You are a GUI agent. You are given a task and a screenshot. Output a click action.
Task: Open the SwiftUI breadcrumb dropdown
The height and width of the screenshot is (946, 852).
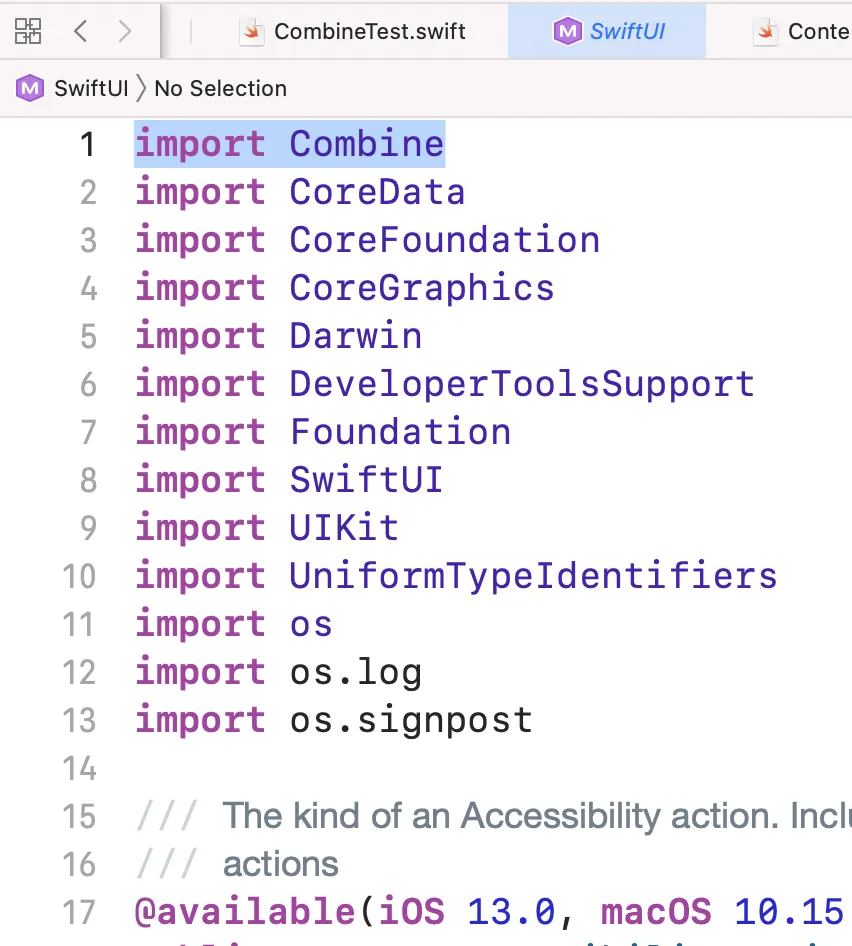[x=91, y=88]
